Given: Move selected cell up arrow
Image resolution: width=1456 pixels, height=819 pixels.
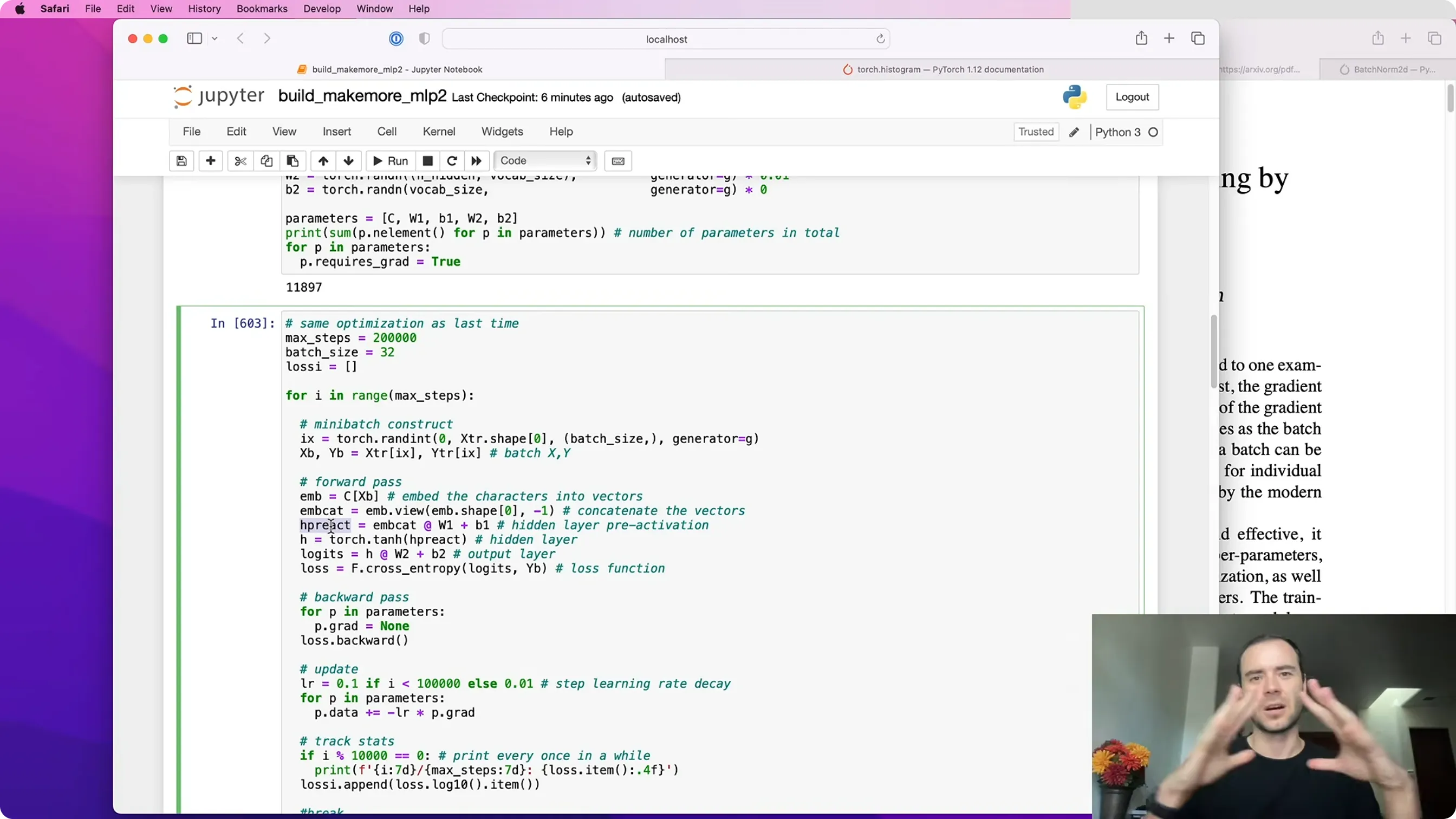Looking at the screenshot, I should [x=323, y=161].
